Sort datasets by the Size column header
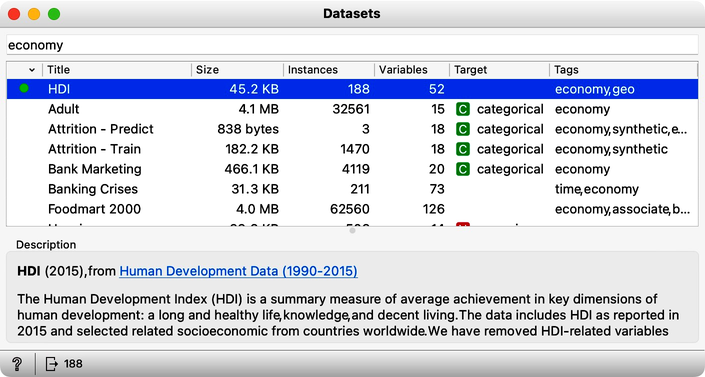This screenshot has height=377, width=705. coord(237,70)
